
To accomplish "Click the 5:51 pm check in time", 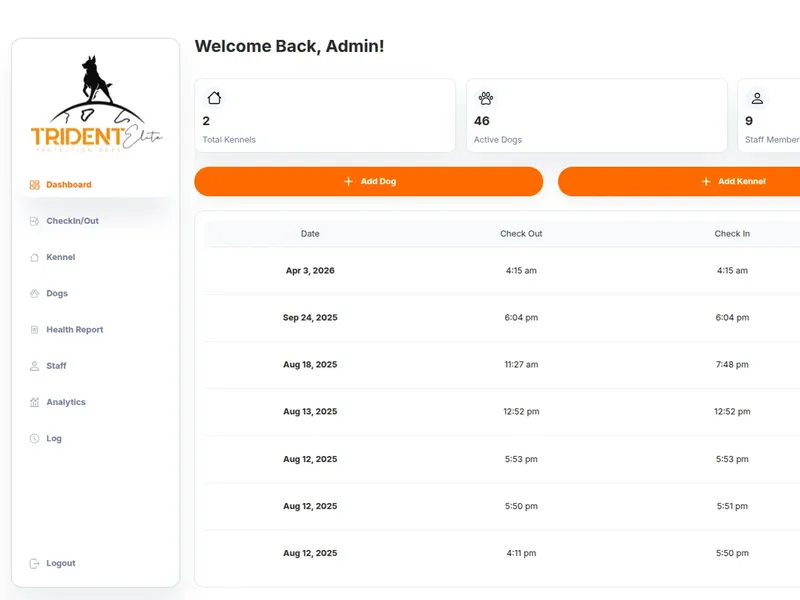I will click(x=732, y=506).
